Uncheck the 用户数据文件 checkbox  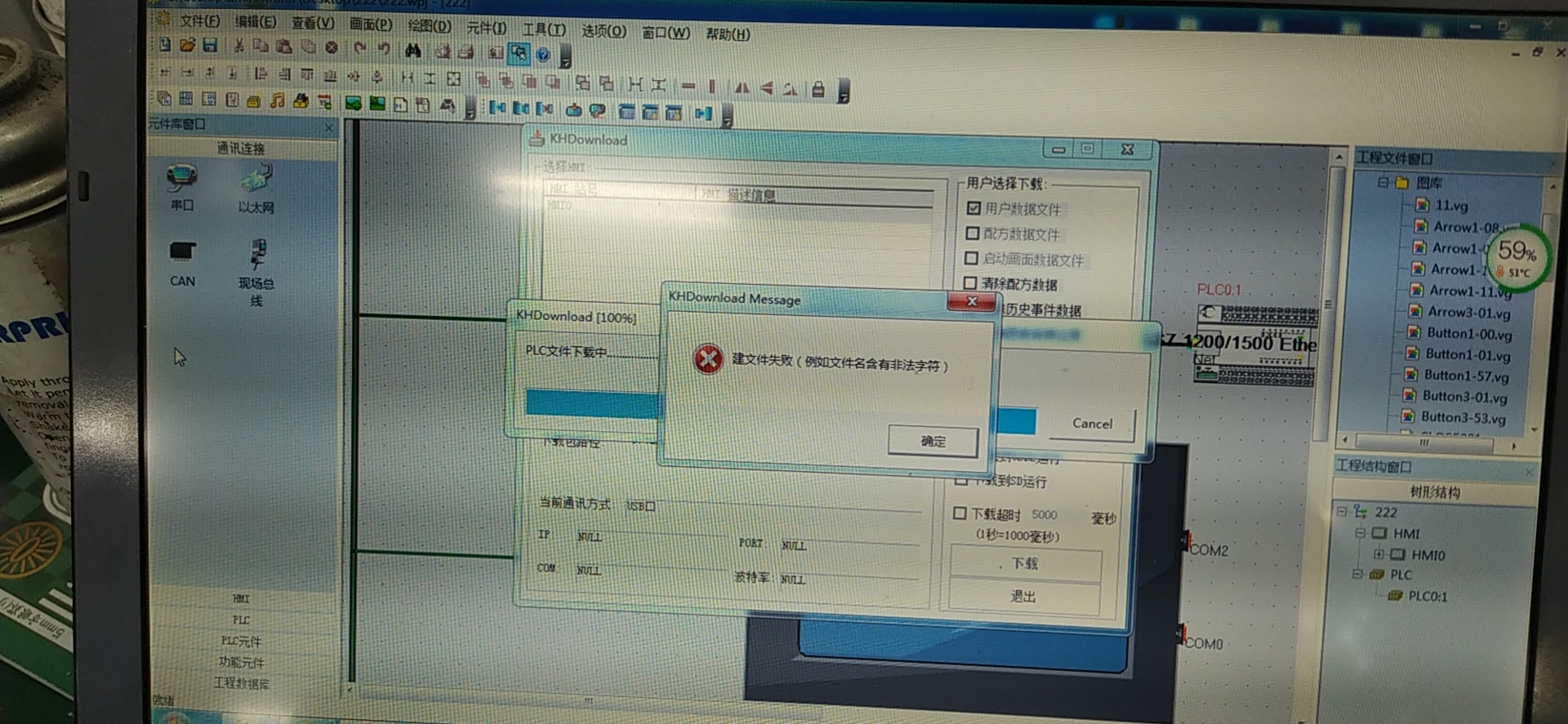[x=973, y=208]
